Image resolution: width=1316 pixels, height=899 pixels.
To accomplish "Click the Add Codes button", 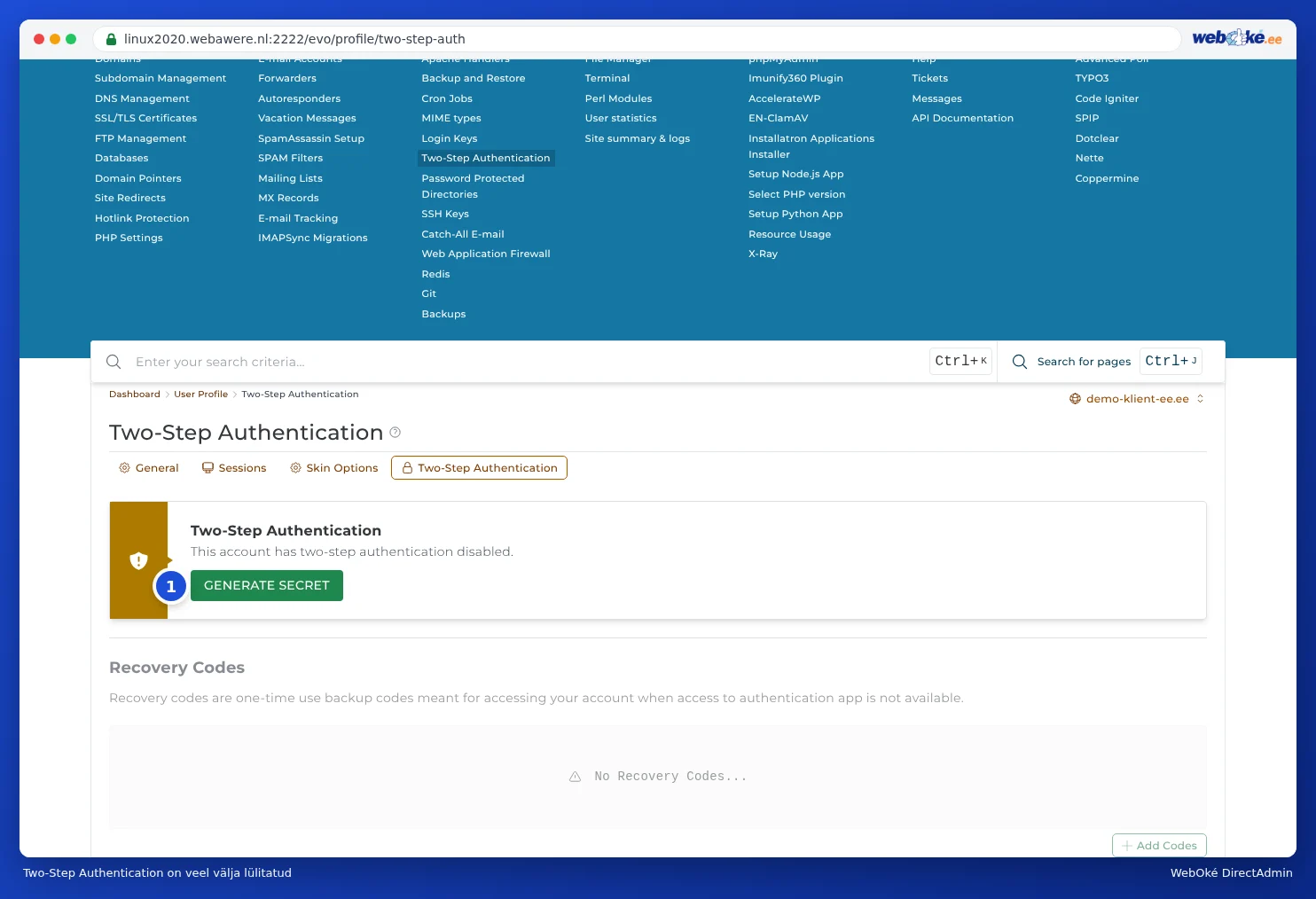I will point(1159,846).
